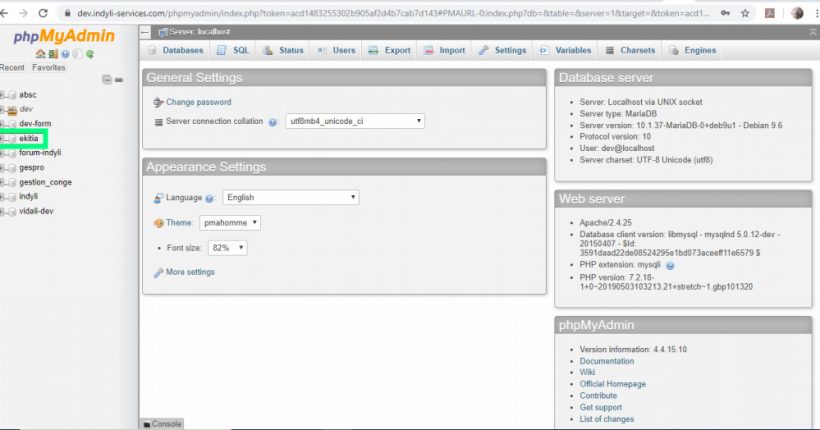Open the Official Homepage link
Image resolution: width=820 pixels, height=430 pixels.
[x=612, y=384]
